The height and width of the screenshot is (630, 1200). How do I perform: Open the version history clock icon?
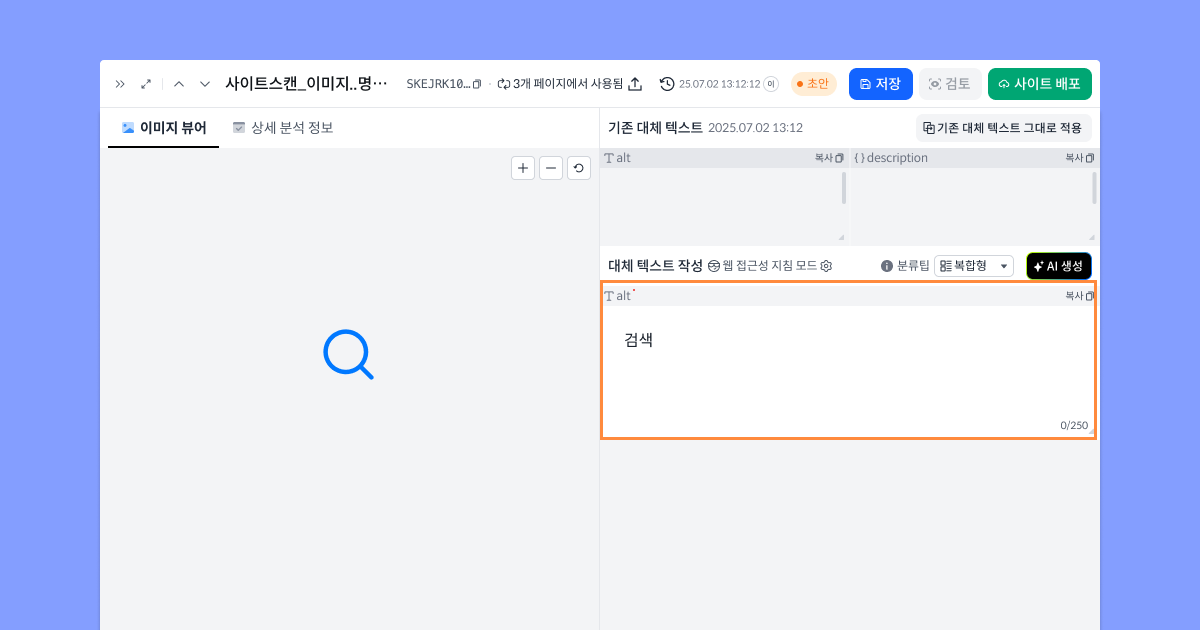point(667,84)
